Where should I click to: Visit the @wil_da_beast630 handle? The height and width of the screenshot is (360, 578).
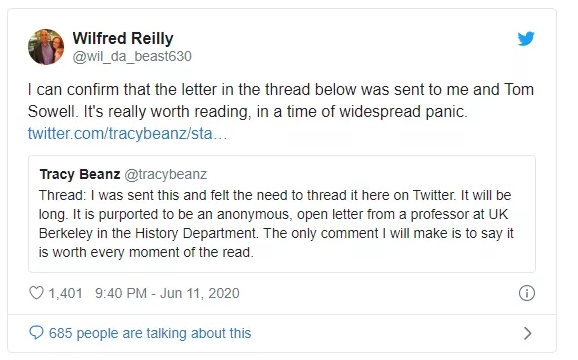tap(132, 56)
